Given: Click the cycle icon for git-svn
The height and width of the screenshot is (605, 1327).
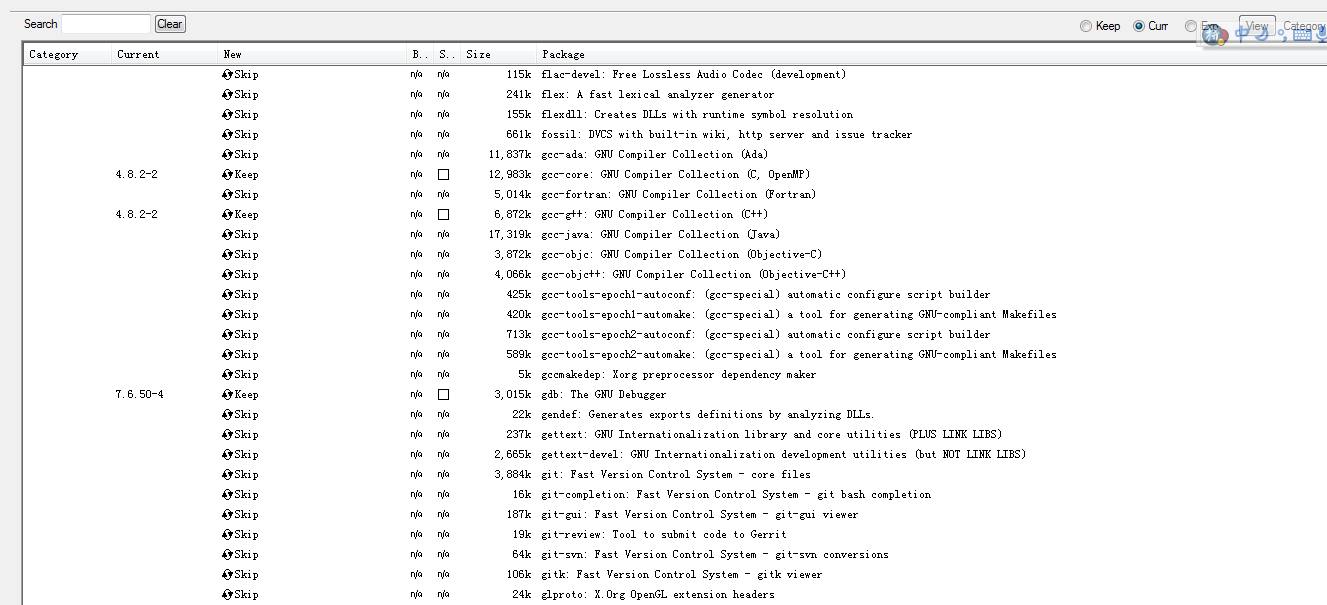Looking at the screenshot, I should pyautogui.click(x=227, y=555).
